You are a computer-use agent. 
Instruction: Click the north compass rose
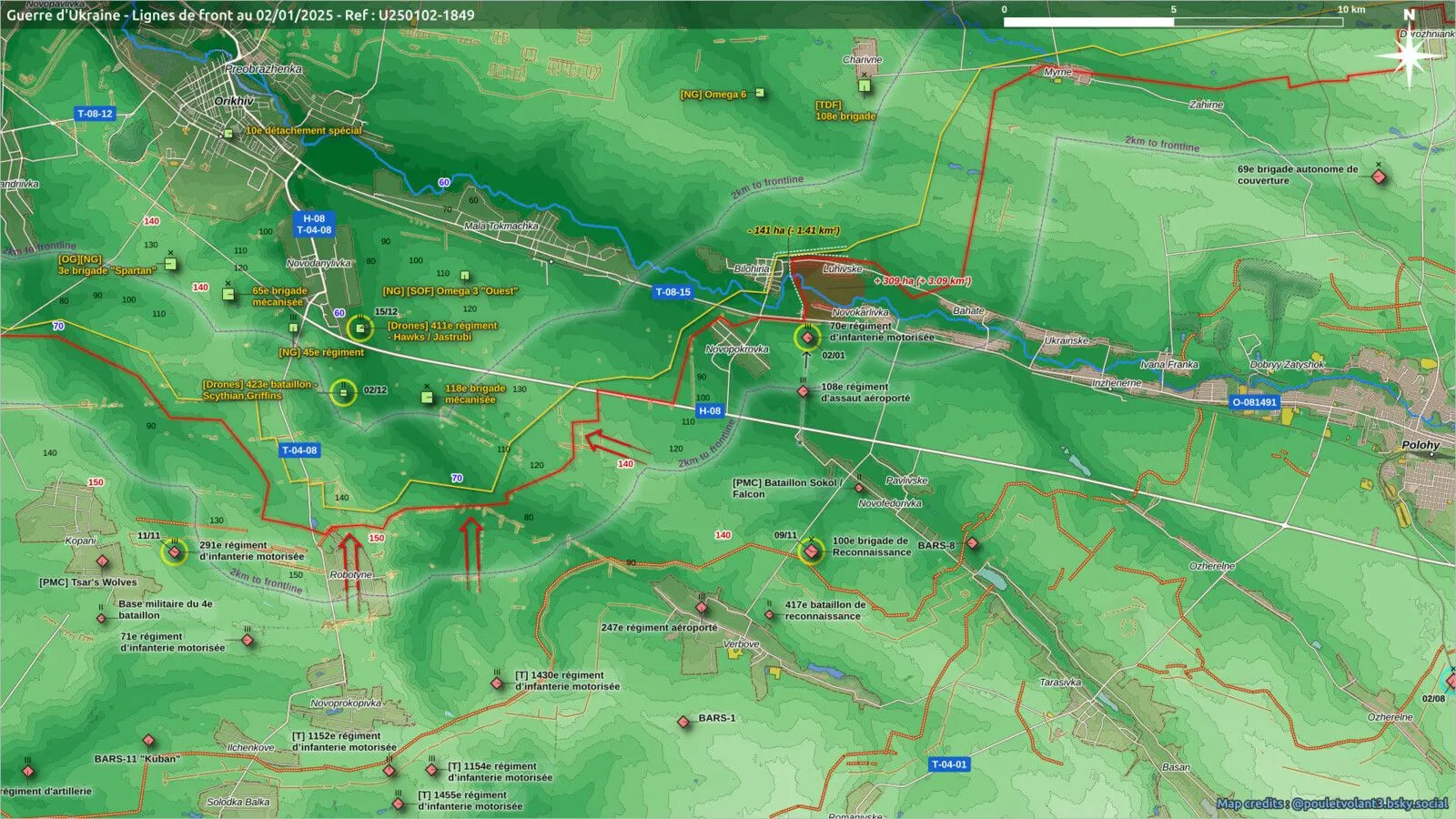(x=1410, y=56)
